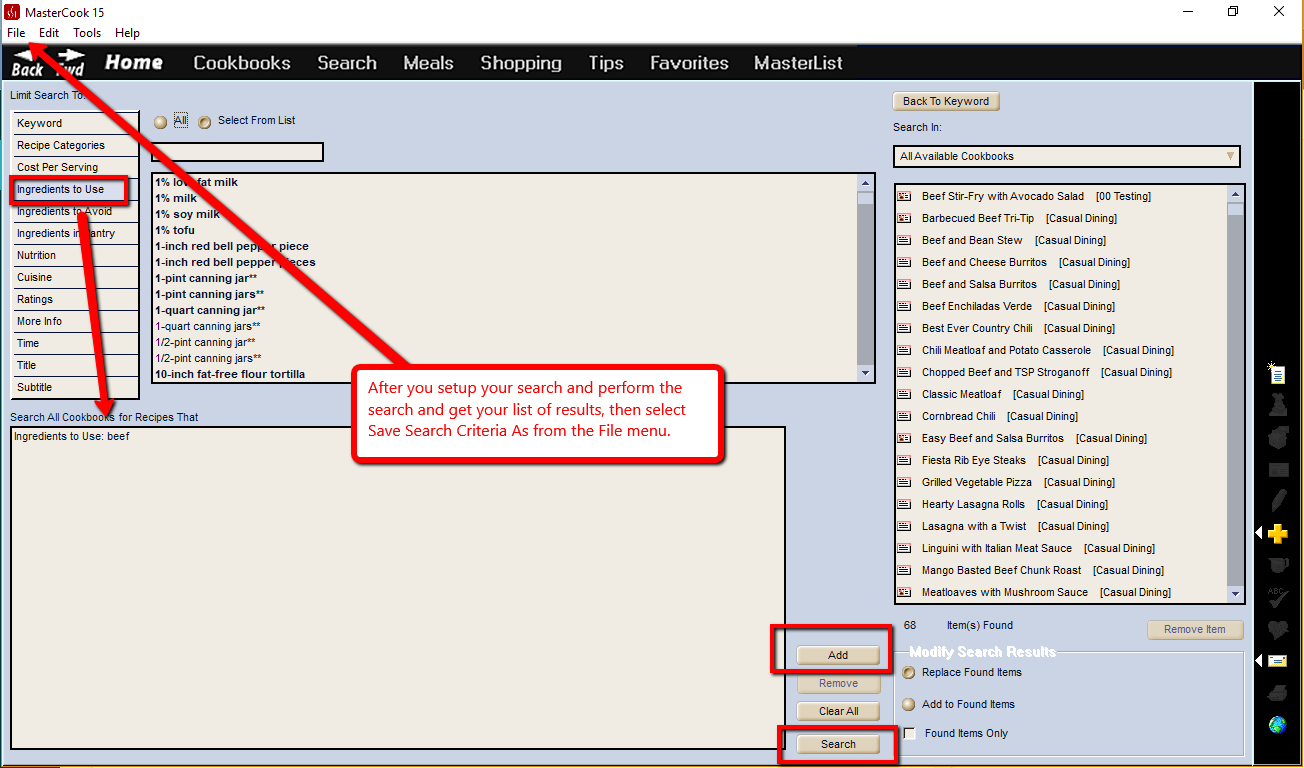
Task: Select the Cuisine filter
Action: tap(75, 277)
